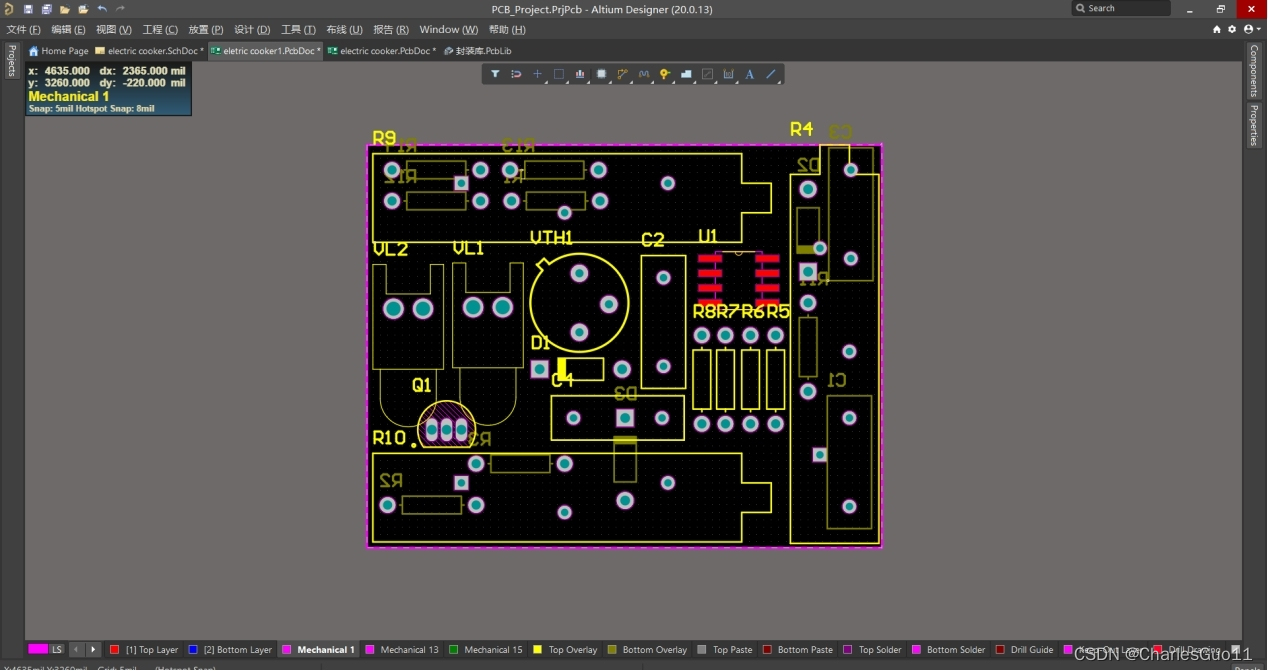Click the Snapping magnet icon
This screenshot has width=1268, height=671.
[516, 74]
